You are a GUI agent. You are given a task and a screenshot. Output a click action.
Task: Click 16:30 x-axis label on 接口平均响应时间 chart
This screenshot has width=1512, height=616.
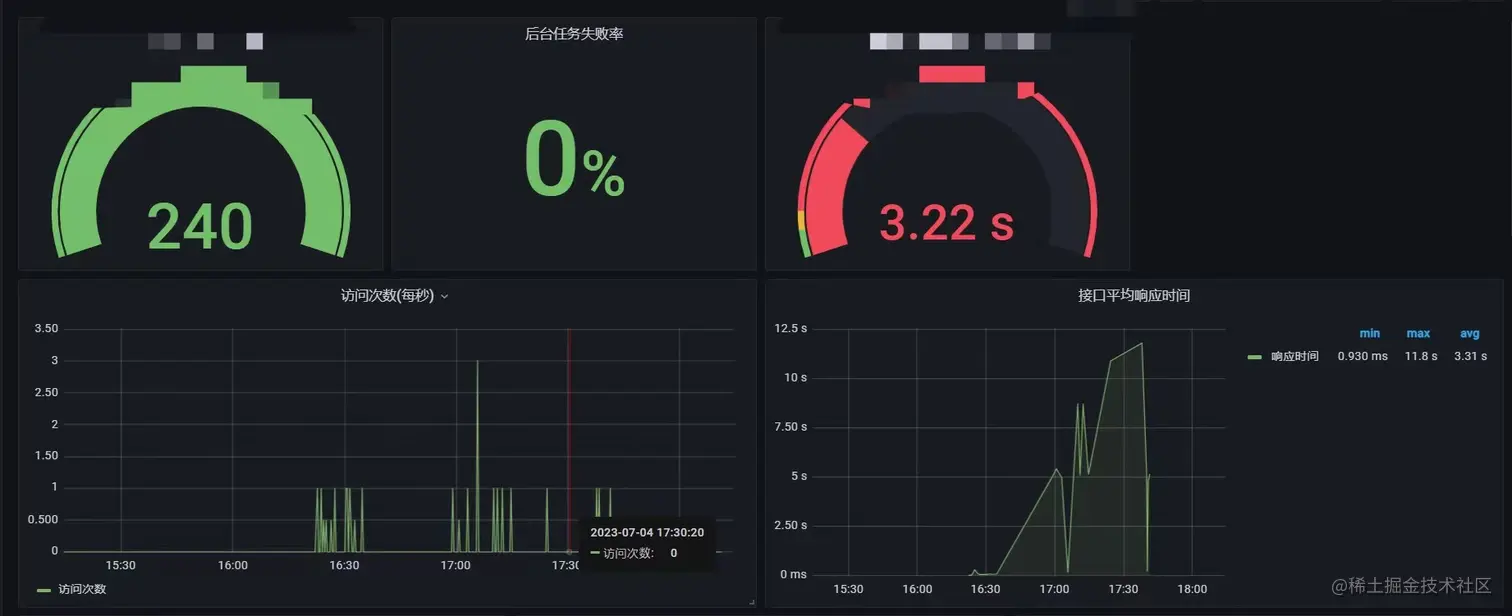985,589
